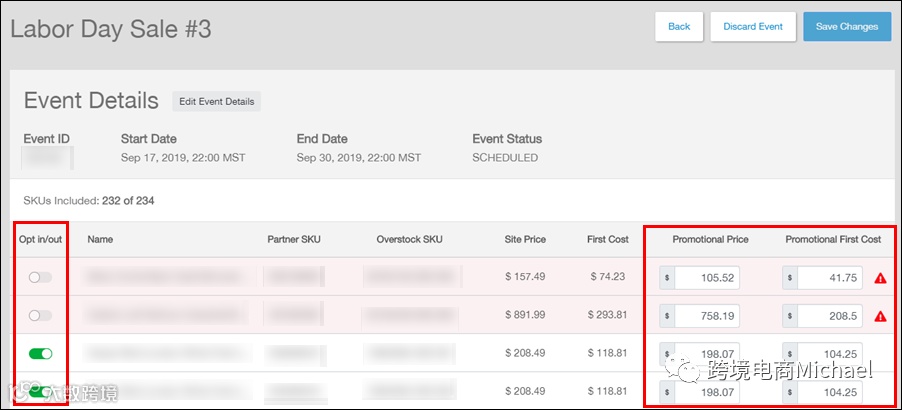This screenshot has height=410, width=902.
Task: Edit the promotional price field showing 105.52
Action: pyautogui.click(x=706, y=278)
